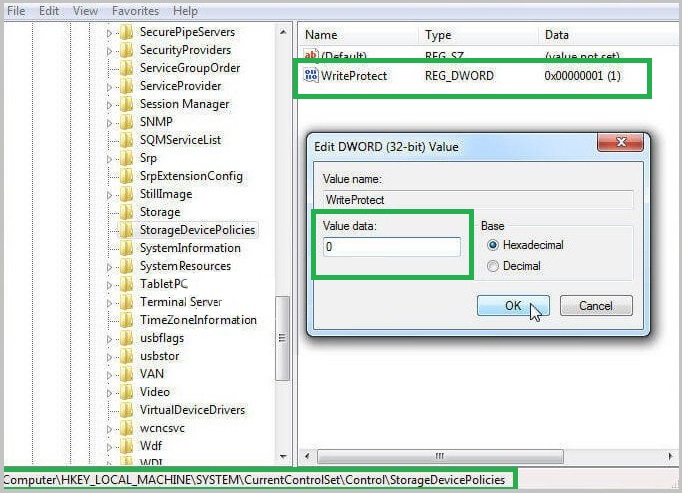Cancel the Edit DWORD dialog
The image size is (682, 493).
tap(596, 306)
